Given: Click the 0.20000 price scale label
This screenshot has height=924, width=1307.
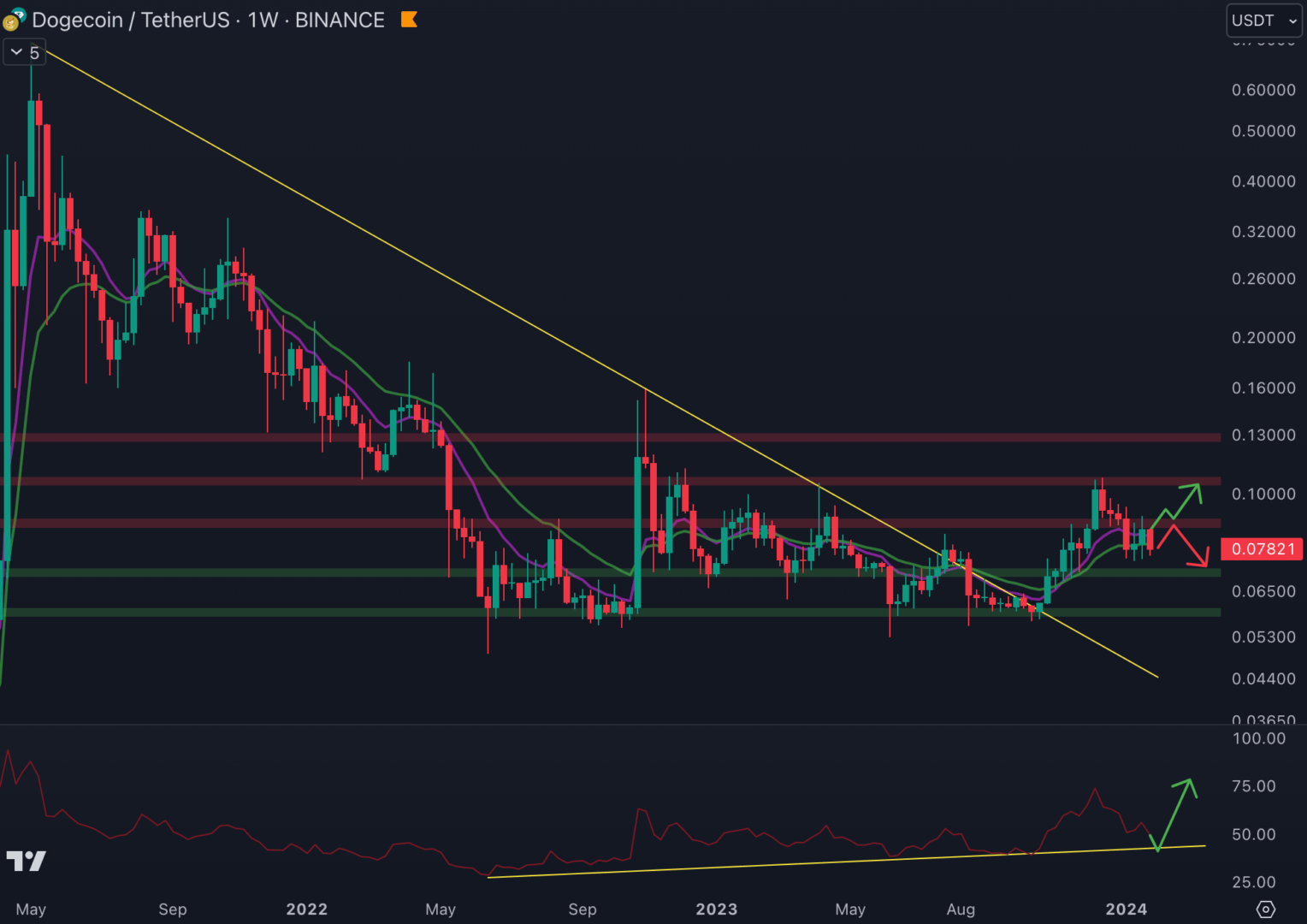Looking at the screenshot, I should (1263, 338).
